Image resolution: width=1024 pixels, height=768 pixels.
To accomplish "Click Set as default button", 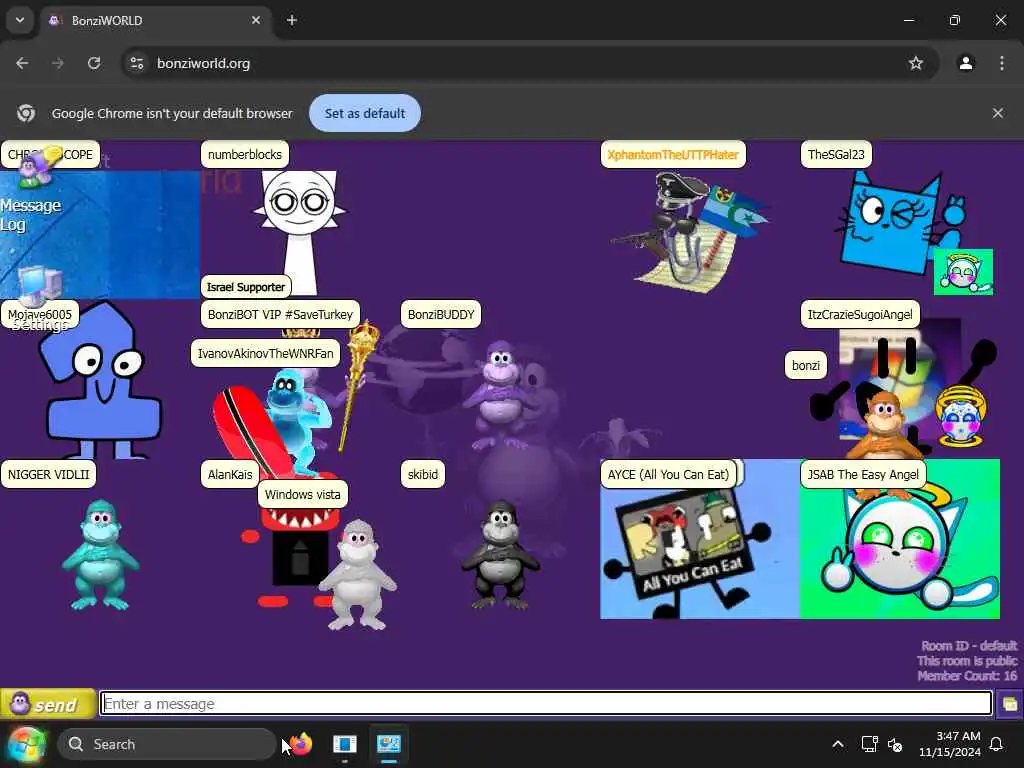I will [364, 113].
